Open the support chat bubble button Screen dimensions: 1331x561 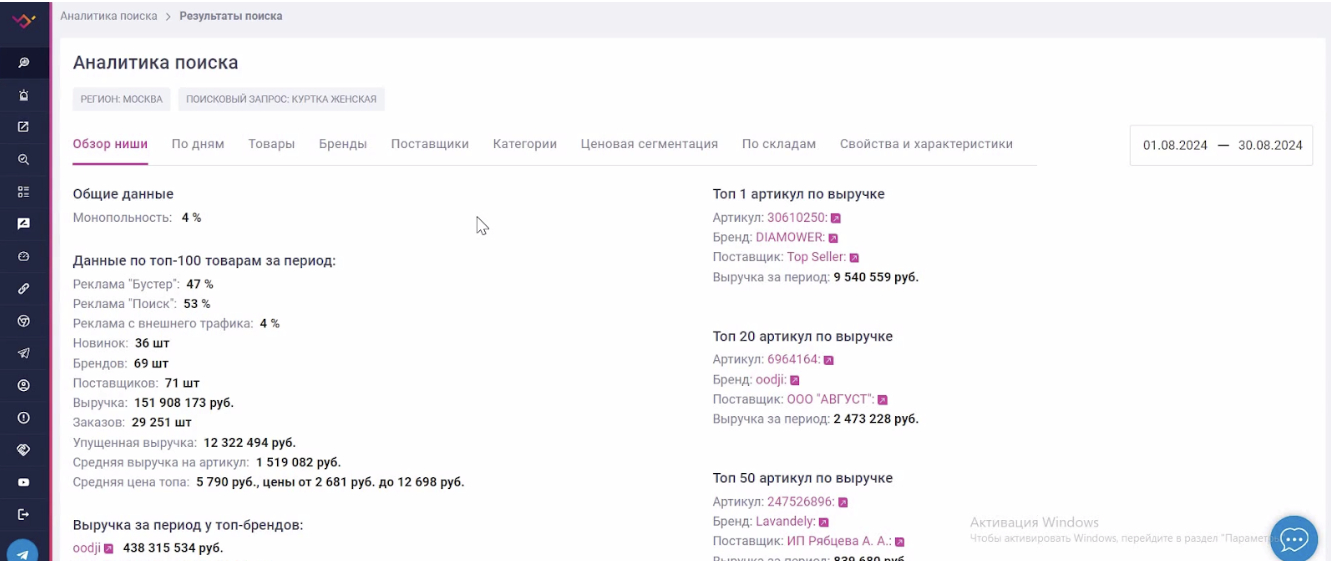1294,539
